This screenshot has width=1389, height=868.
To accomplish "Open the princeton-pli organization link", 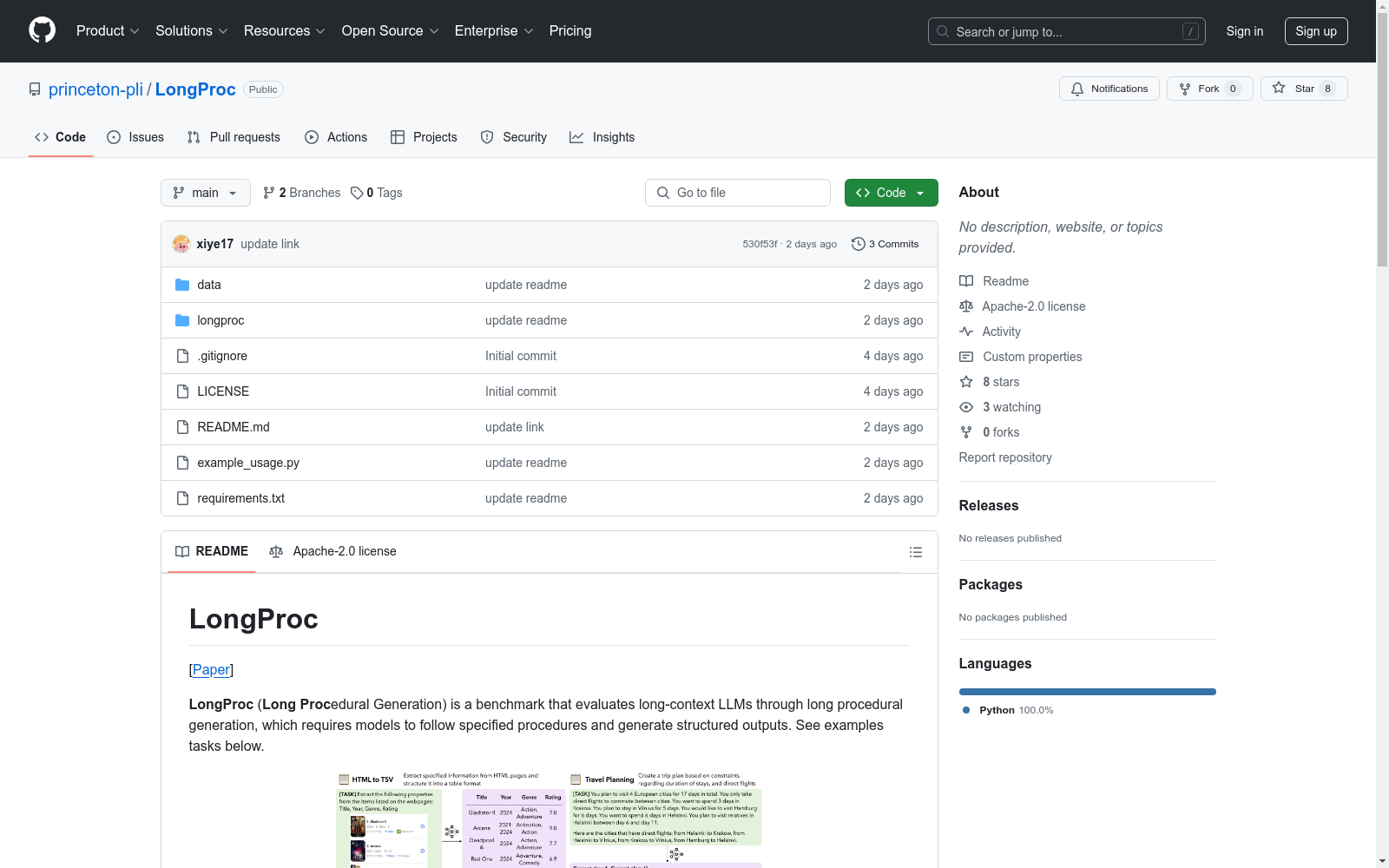I will click(95, 89).
